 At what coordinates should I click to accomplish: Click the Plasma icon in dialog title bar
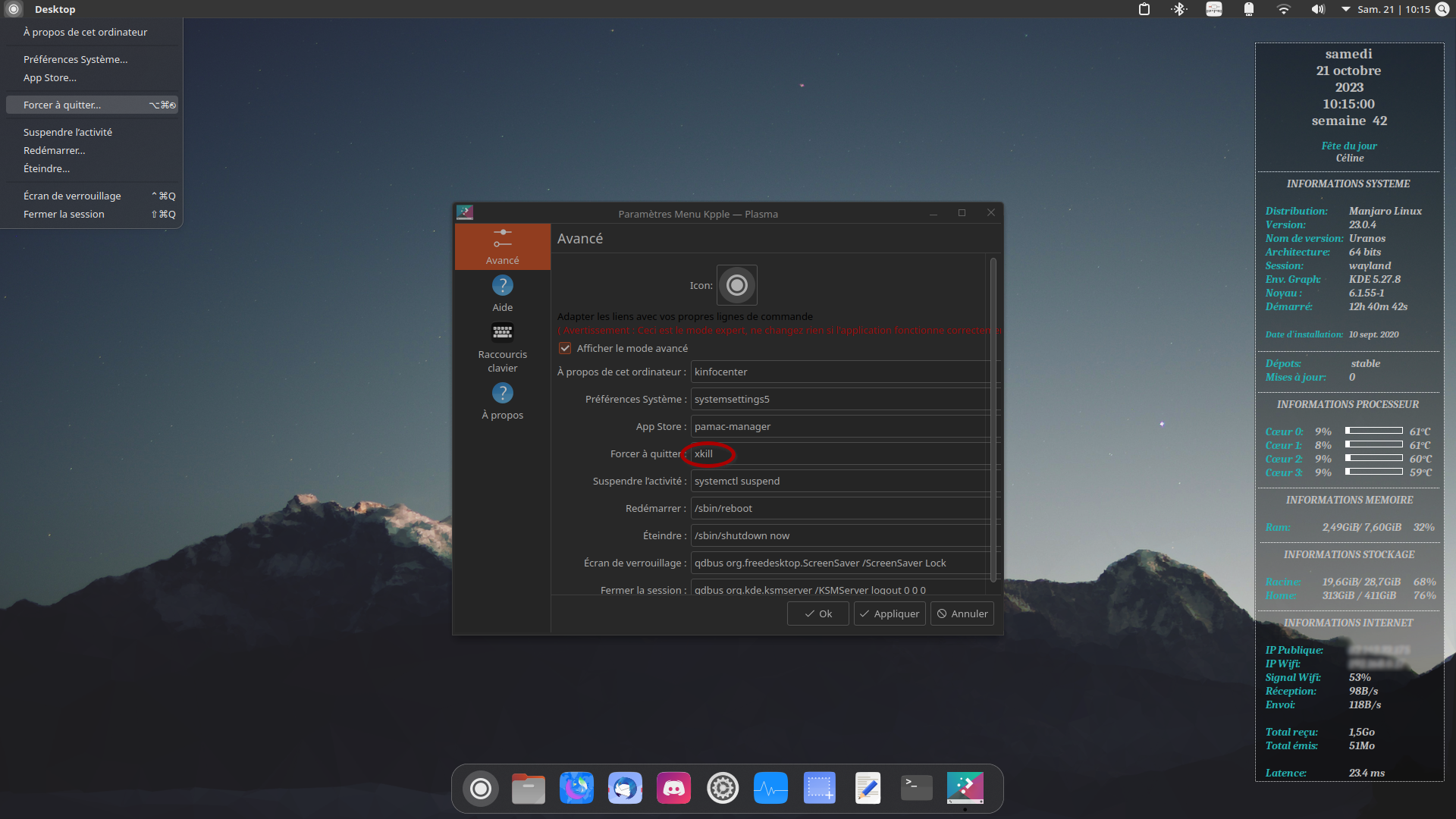pyautogui.click(x=465, y=213)
